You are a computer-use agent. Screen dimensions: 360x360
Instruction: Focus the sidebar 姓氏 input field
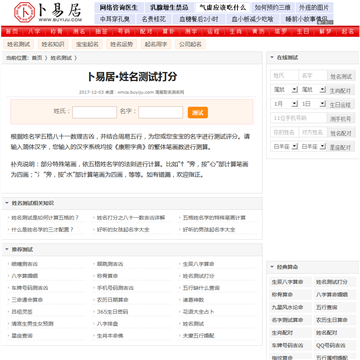[284, 75]
